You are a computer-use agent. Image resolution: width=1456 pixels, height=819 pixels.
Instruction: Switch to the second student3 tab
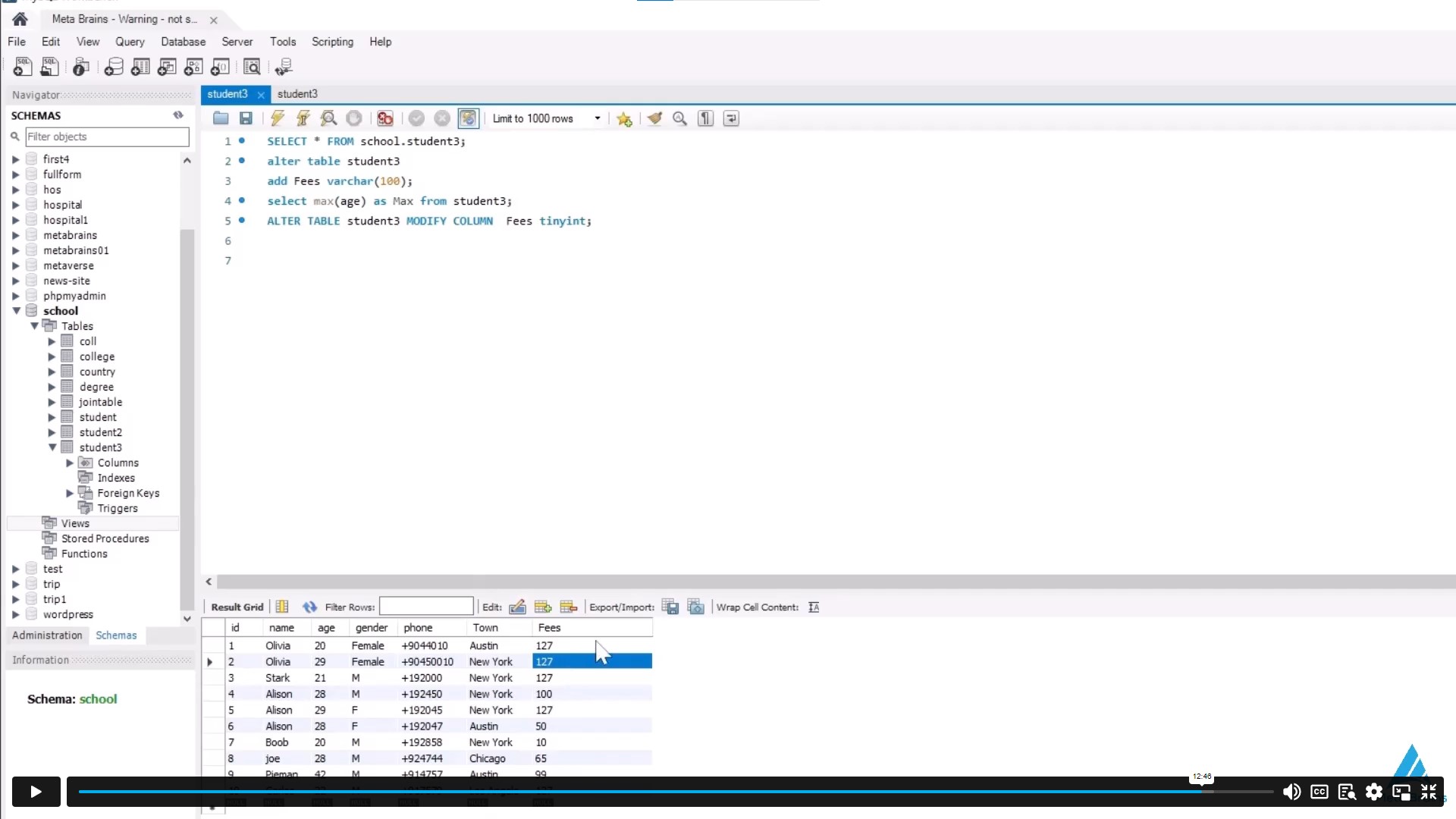click(297, 94)
